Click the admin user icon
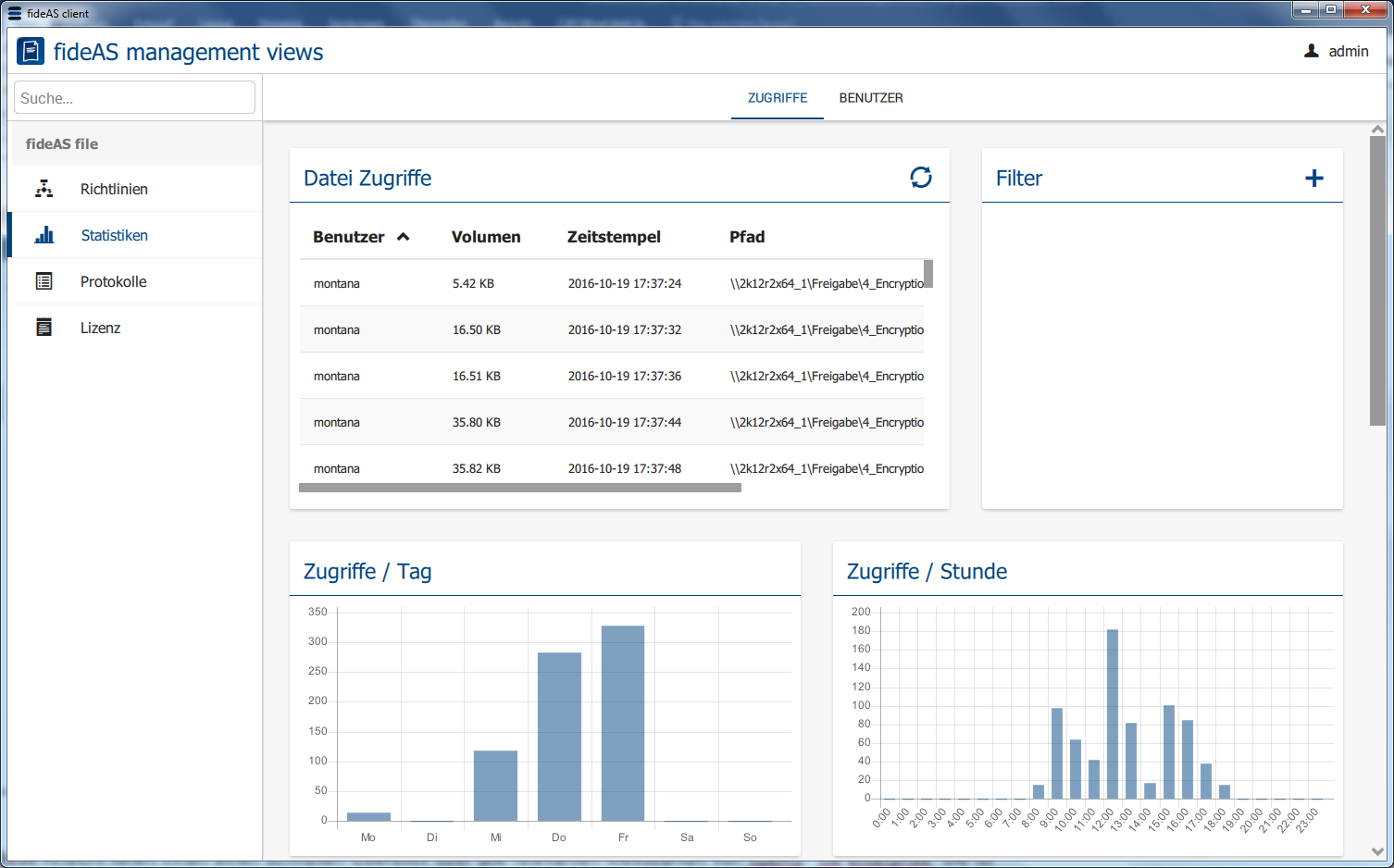1394x868 pixels. pos(1311,52)
